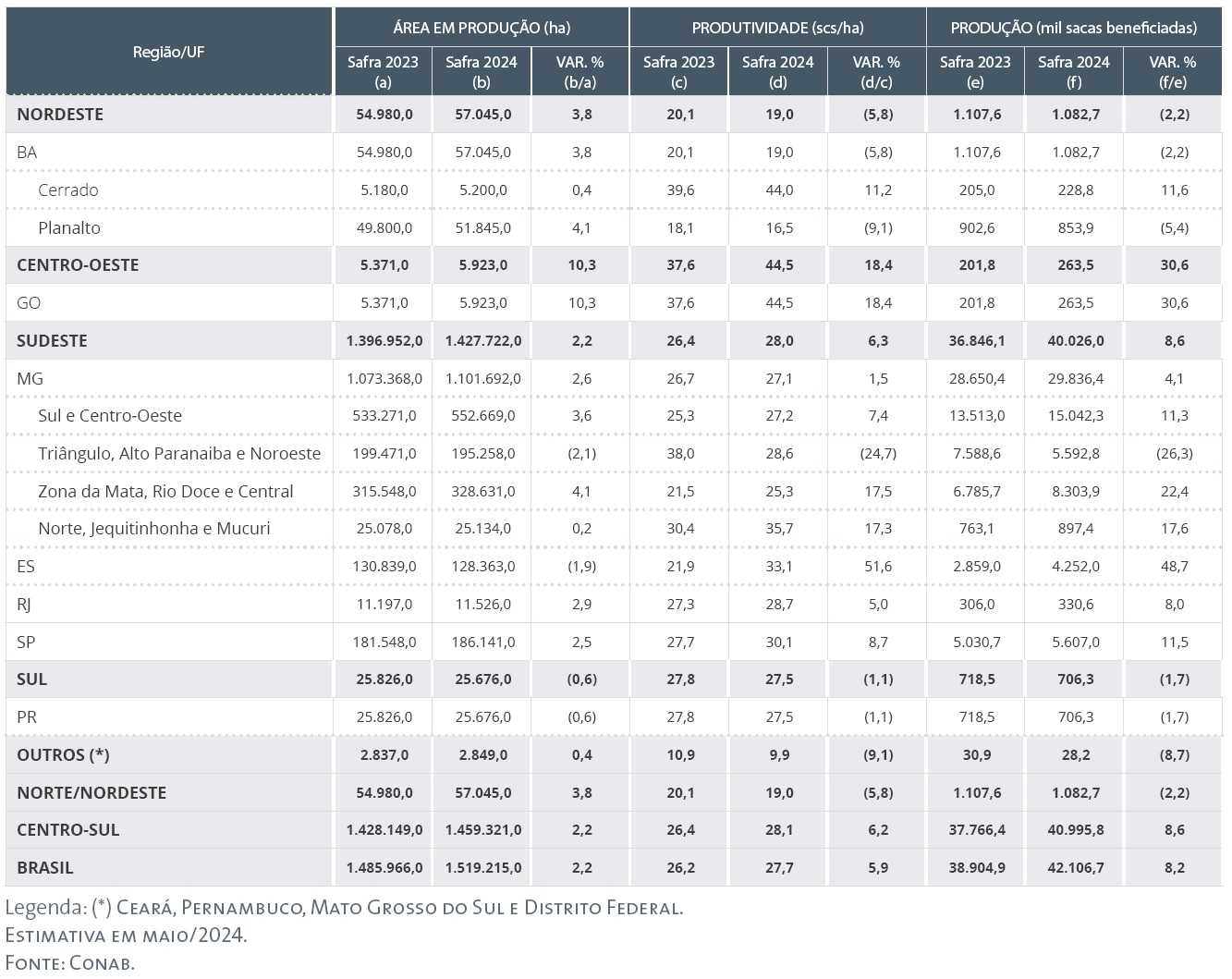Click the VAR. % (d/c) column header
This screenshot has width=1232, height=979.
[x=876, y=72]
